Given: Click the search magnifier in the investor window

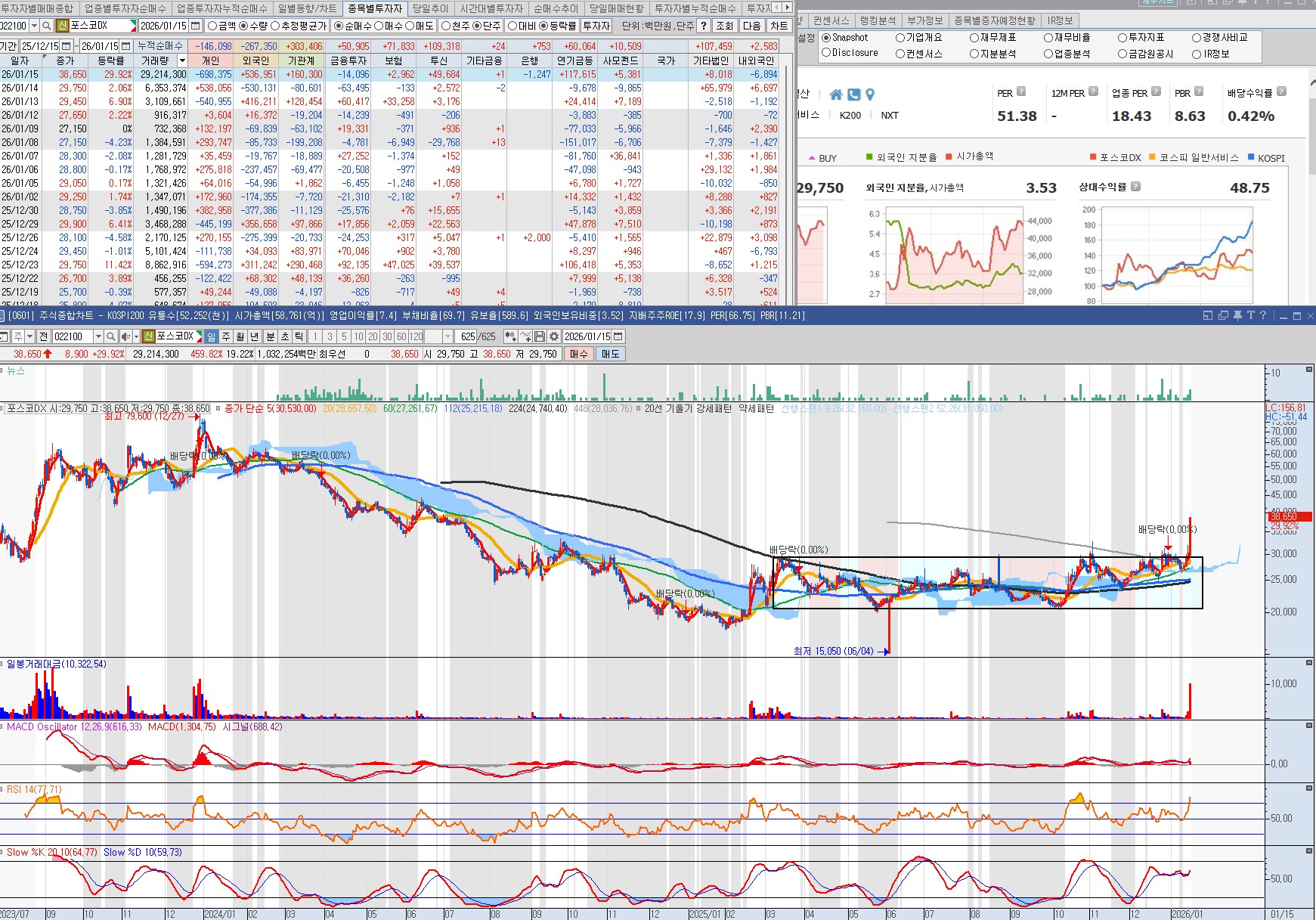Looking at the screenshot, I should pyautogui.click(x=46, y=26).
